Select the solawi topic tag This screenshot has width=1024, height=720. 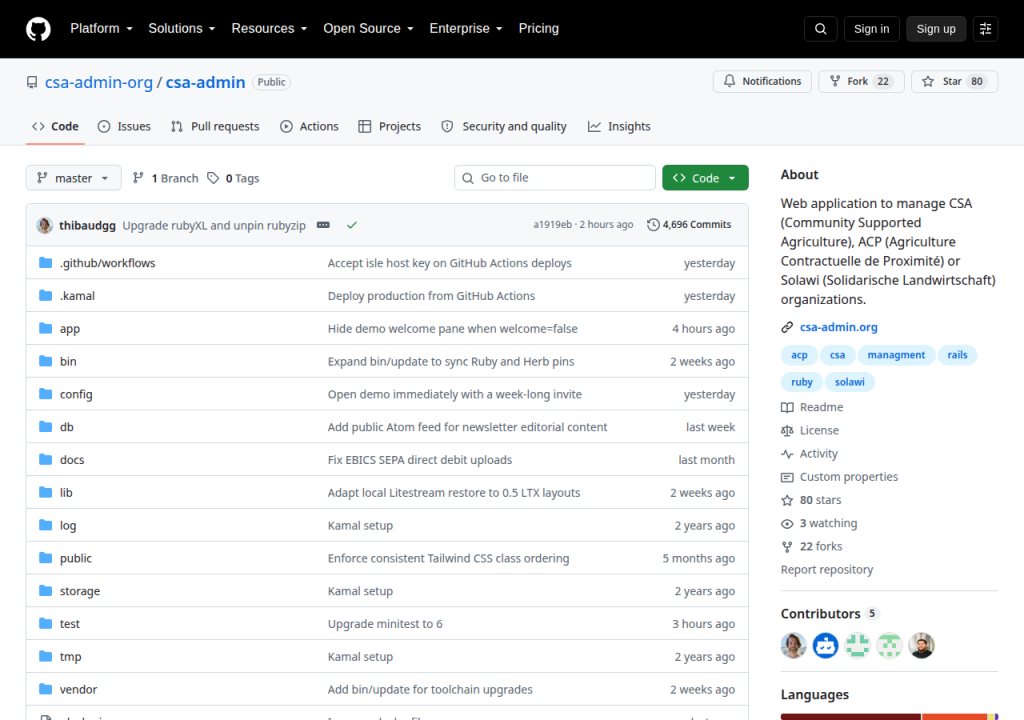[850, 382]
